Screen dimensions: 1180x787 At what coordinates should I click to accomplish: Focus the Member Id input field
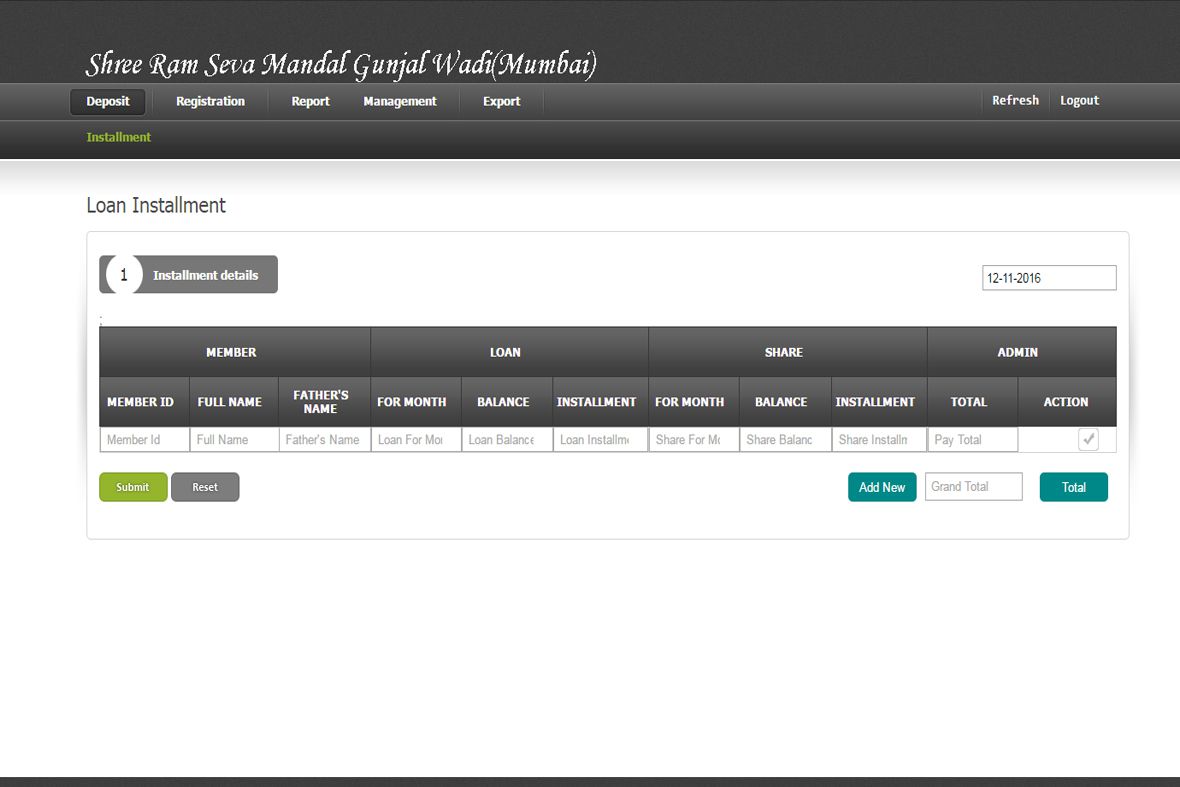click(144, 440)
